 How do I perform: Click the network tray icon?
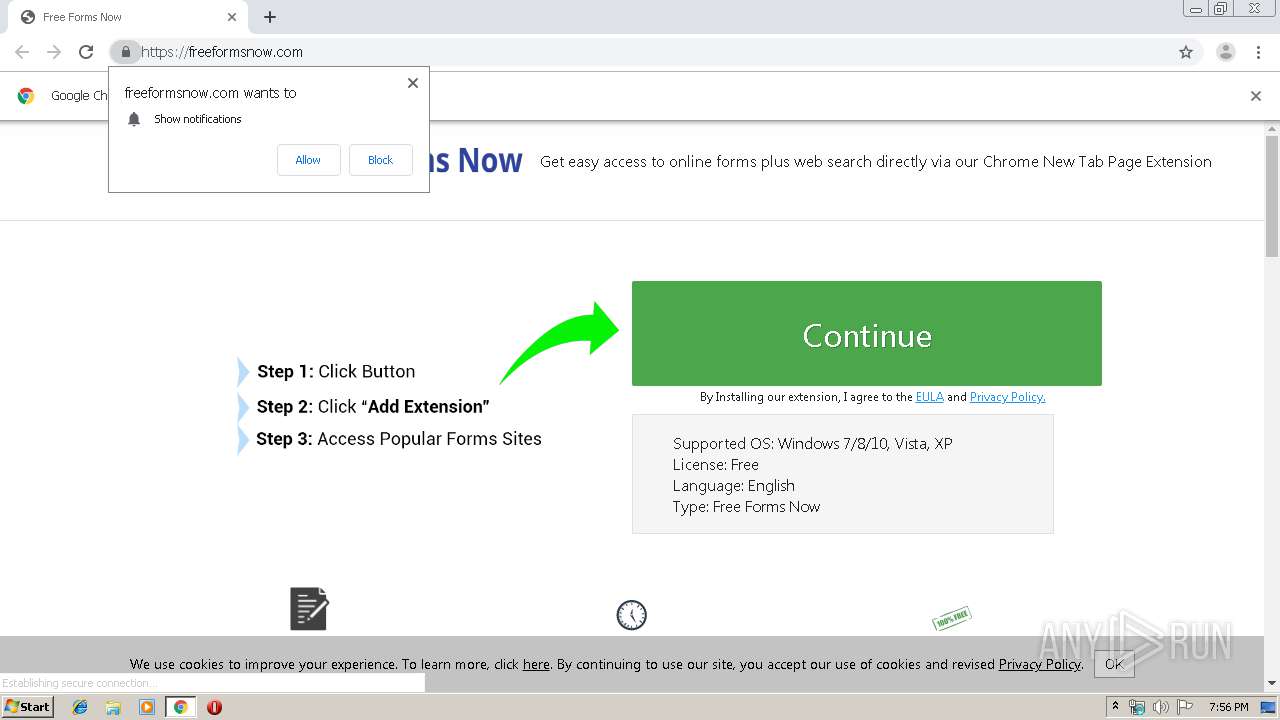point(1137,707)
